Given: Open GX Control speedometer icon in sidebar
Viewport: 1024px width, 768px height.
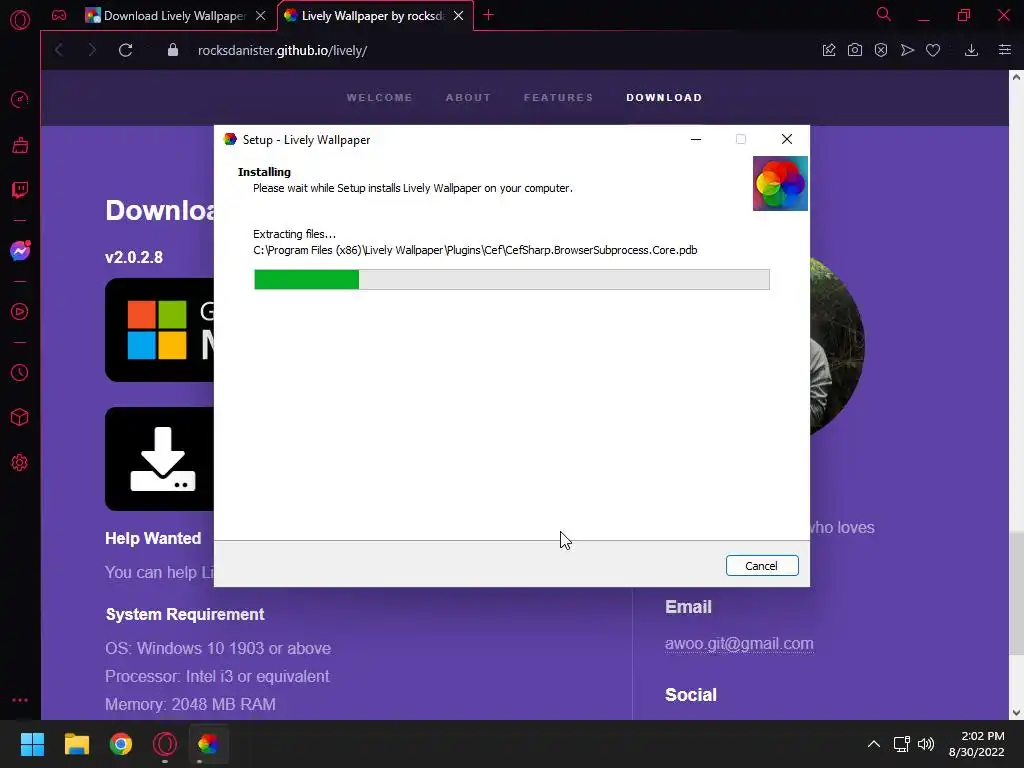Looking at the screenshot, I should 20,99.
